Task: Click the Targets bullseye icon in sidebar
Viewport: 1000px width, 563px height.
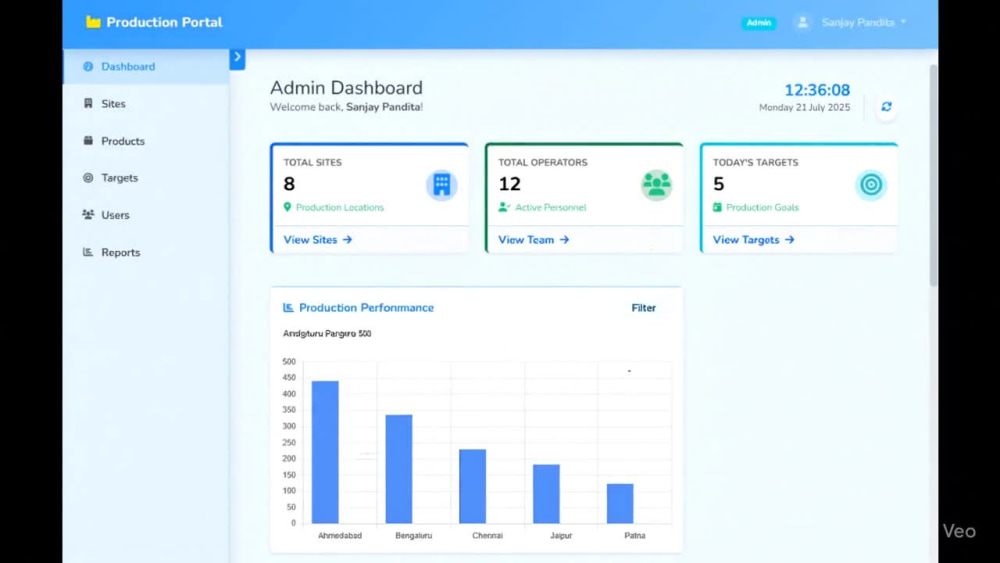Action: point(88,178)
